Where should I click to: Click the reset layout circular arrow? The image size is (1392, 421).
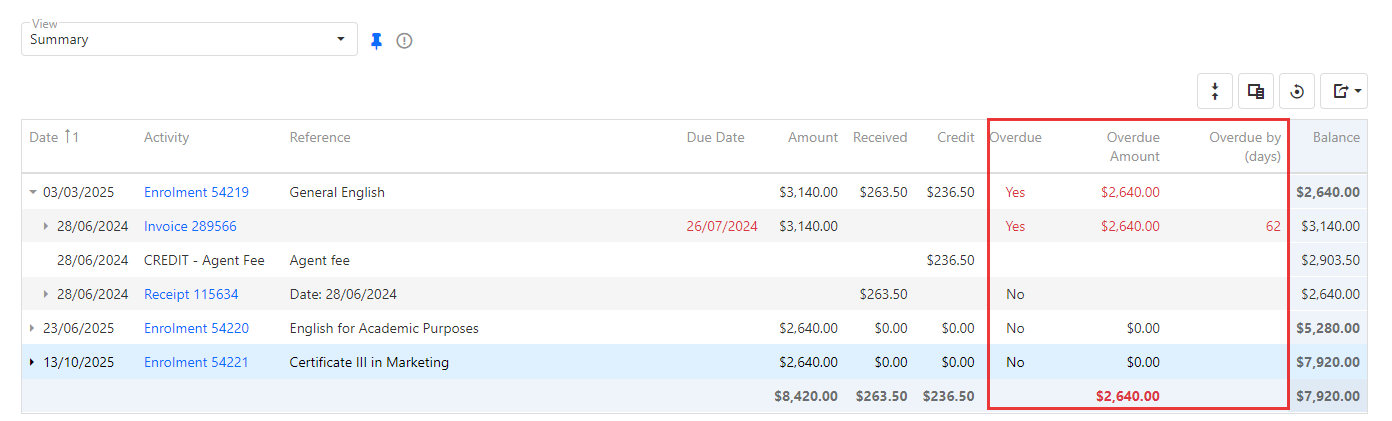(x=1297, y=91)
